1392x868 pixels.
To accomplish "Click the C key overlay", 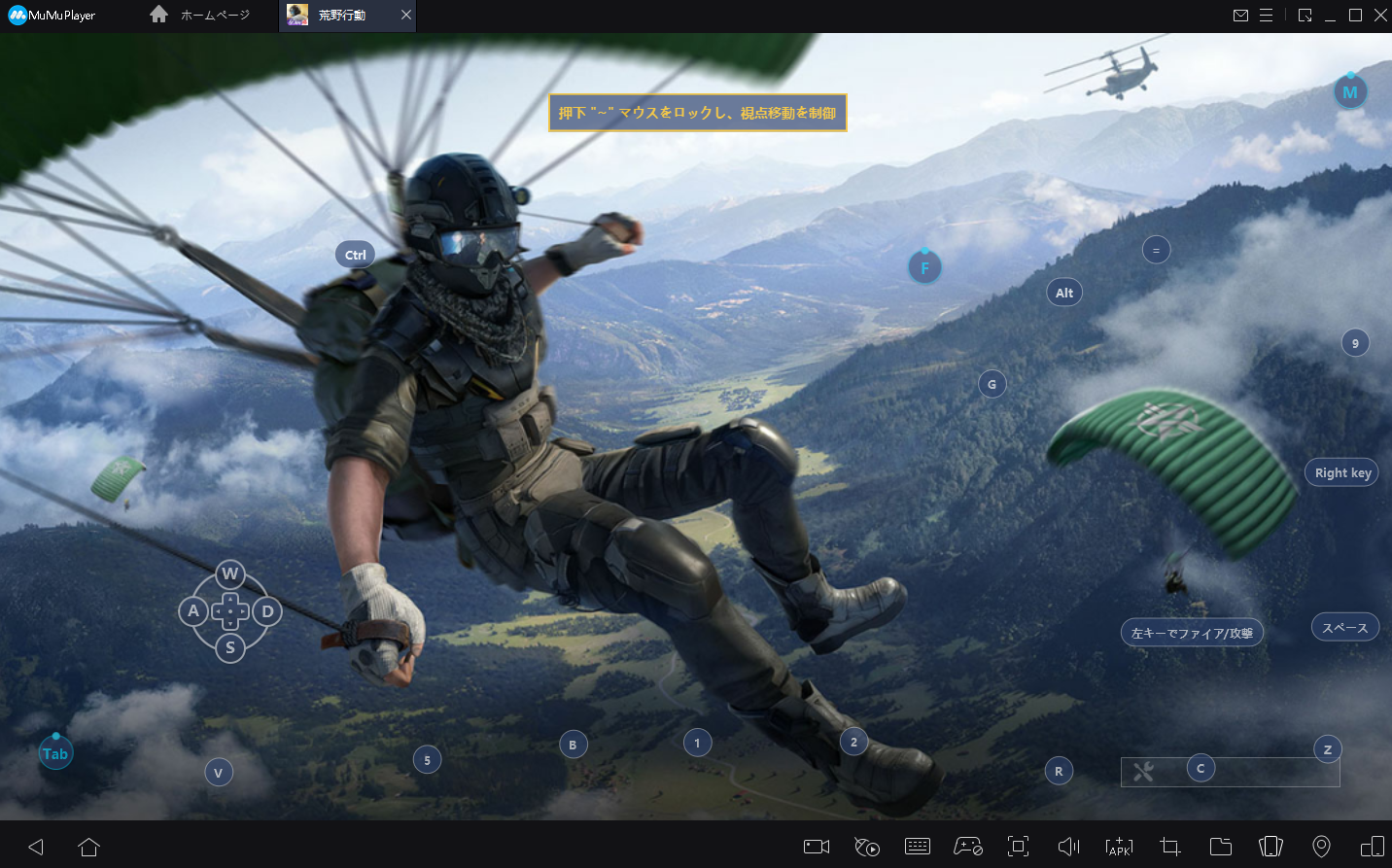I will [1201, 768].
